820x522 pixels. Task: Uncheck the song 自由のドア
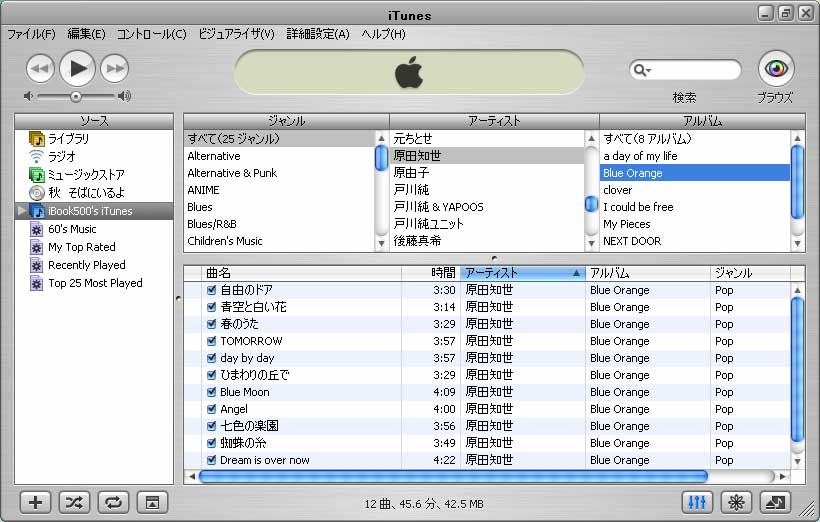(211, 290)
